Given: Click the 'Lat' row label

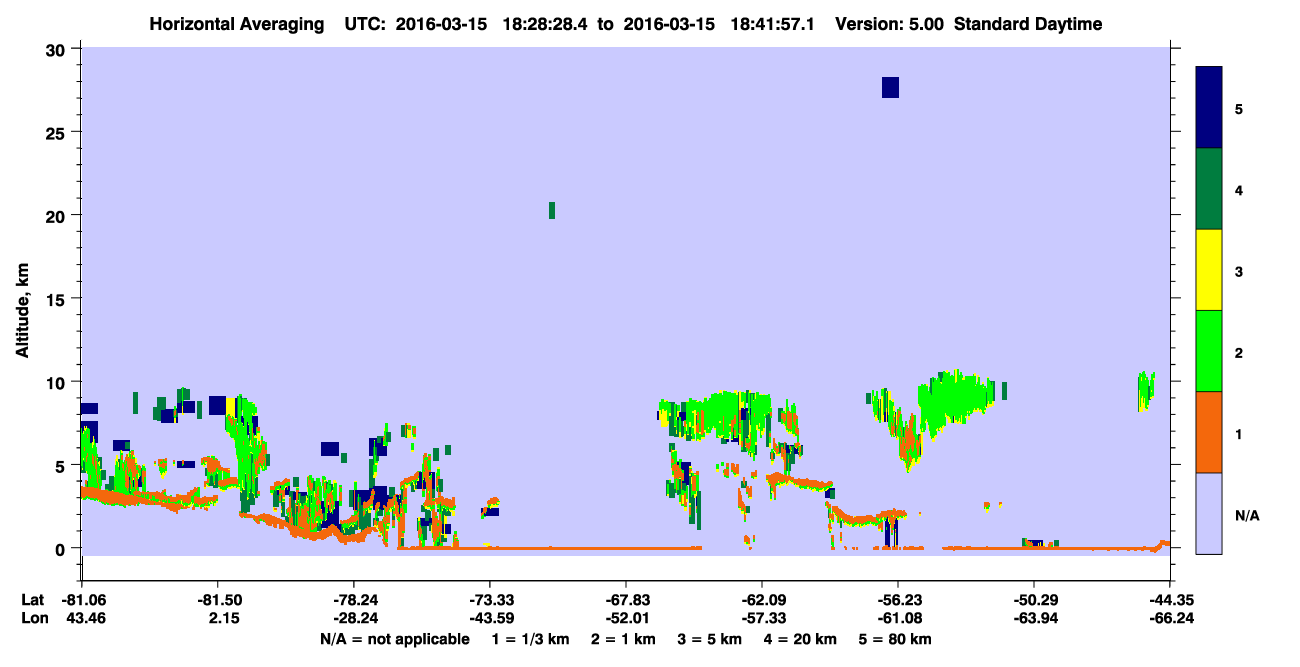Looking at the screenshot, I should click(33, 600).
